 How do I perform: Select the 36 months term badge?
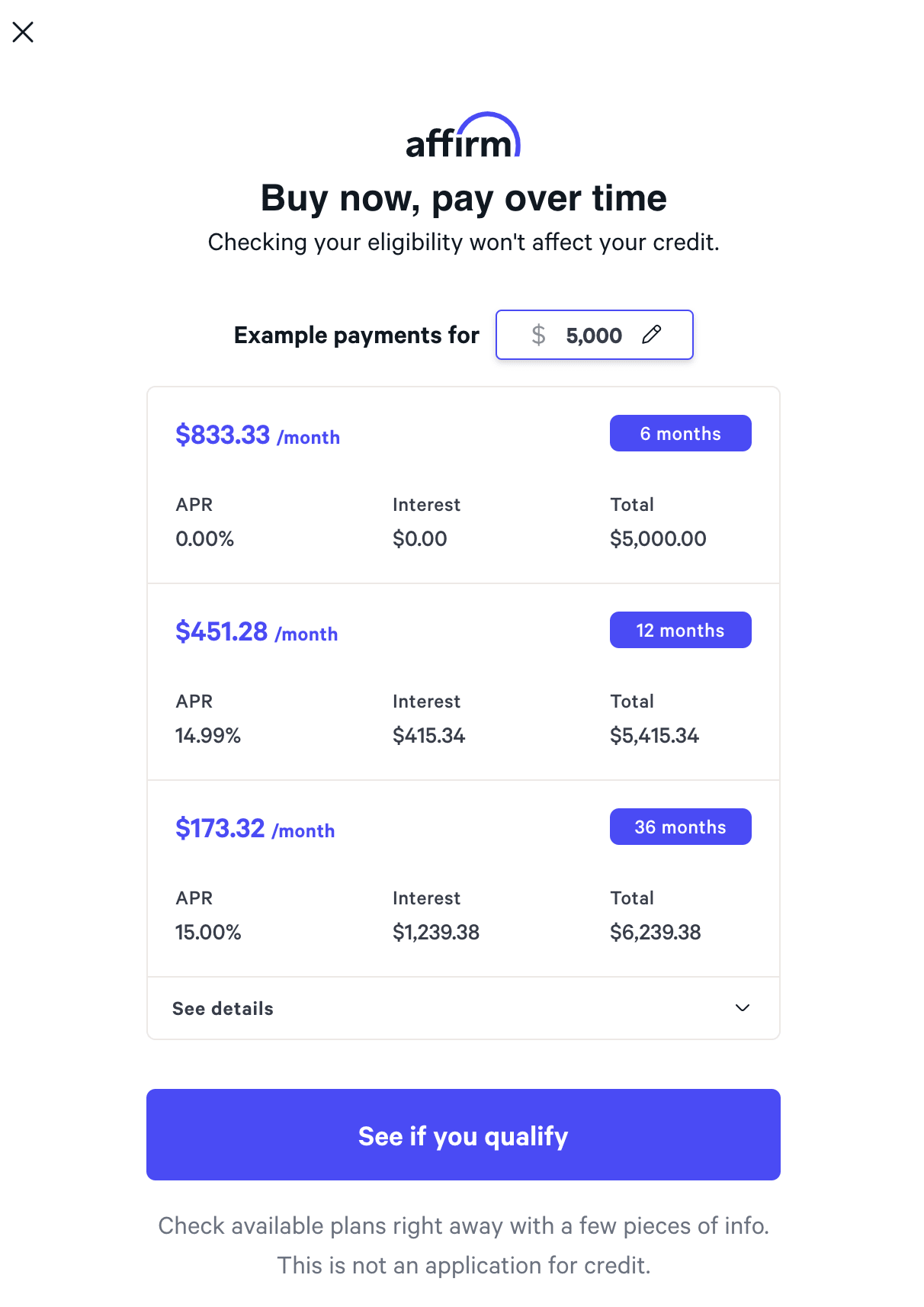pos(680,827)
